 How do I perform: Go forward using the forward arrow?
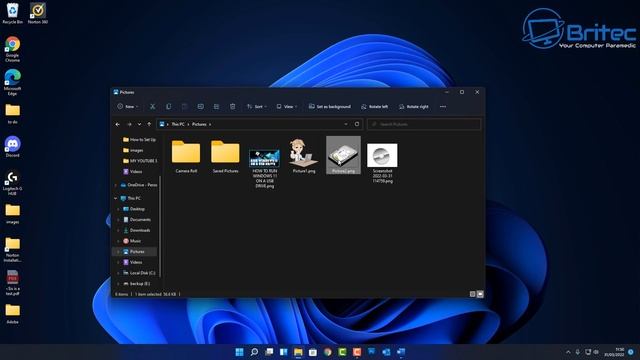click(129, 124)
